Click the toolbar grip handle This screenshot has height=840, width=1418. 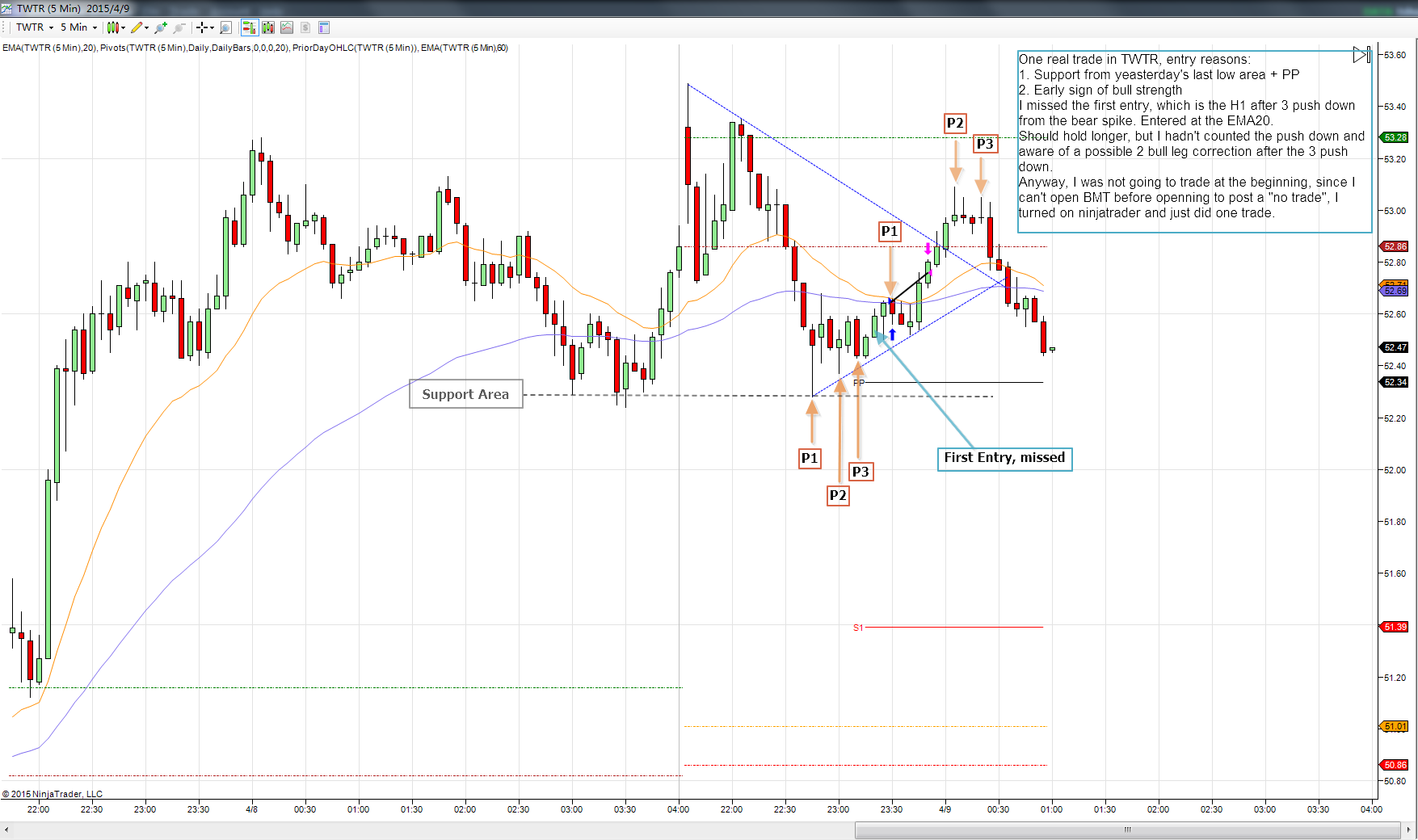(5, 27)
